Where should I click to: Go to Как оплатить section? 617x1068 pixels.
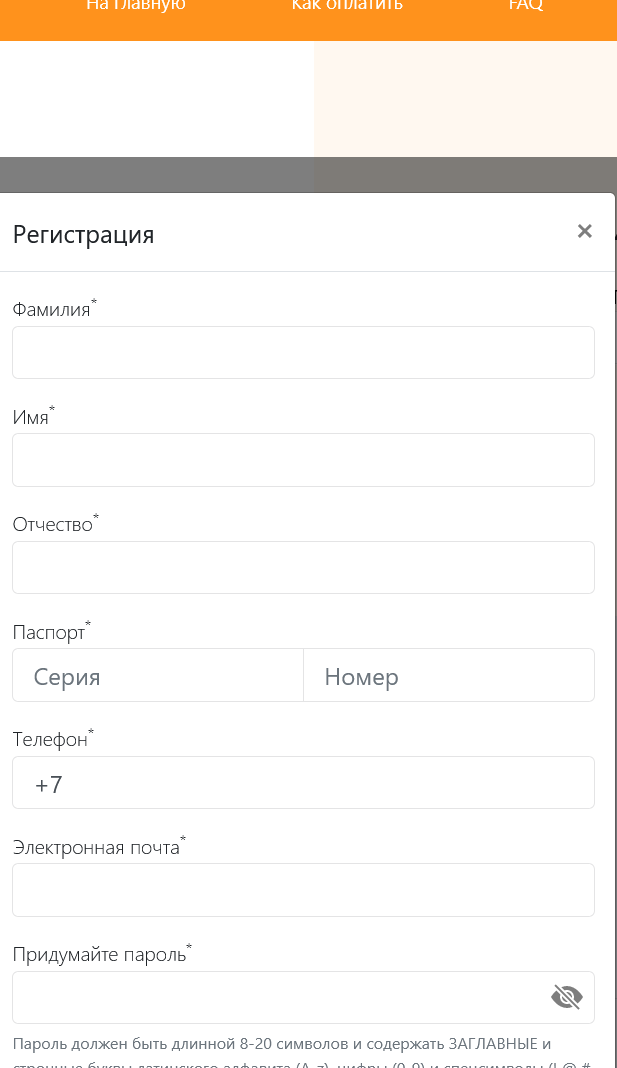click(347, 5)
